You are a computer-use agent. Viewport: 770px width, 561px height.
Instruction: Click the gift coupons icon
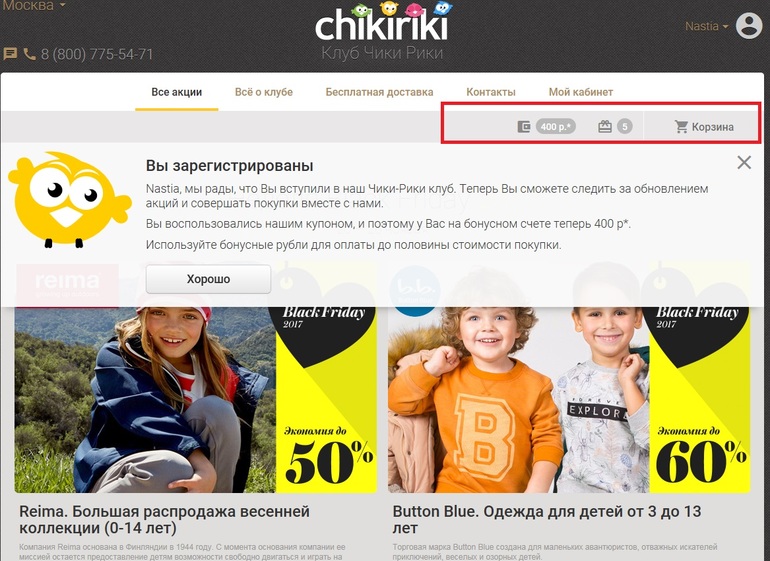pyautogui.click(x=605, y=127)
